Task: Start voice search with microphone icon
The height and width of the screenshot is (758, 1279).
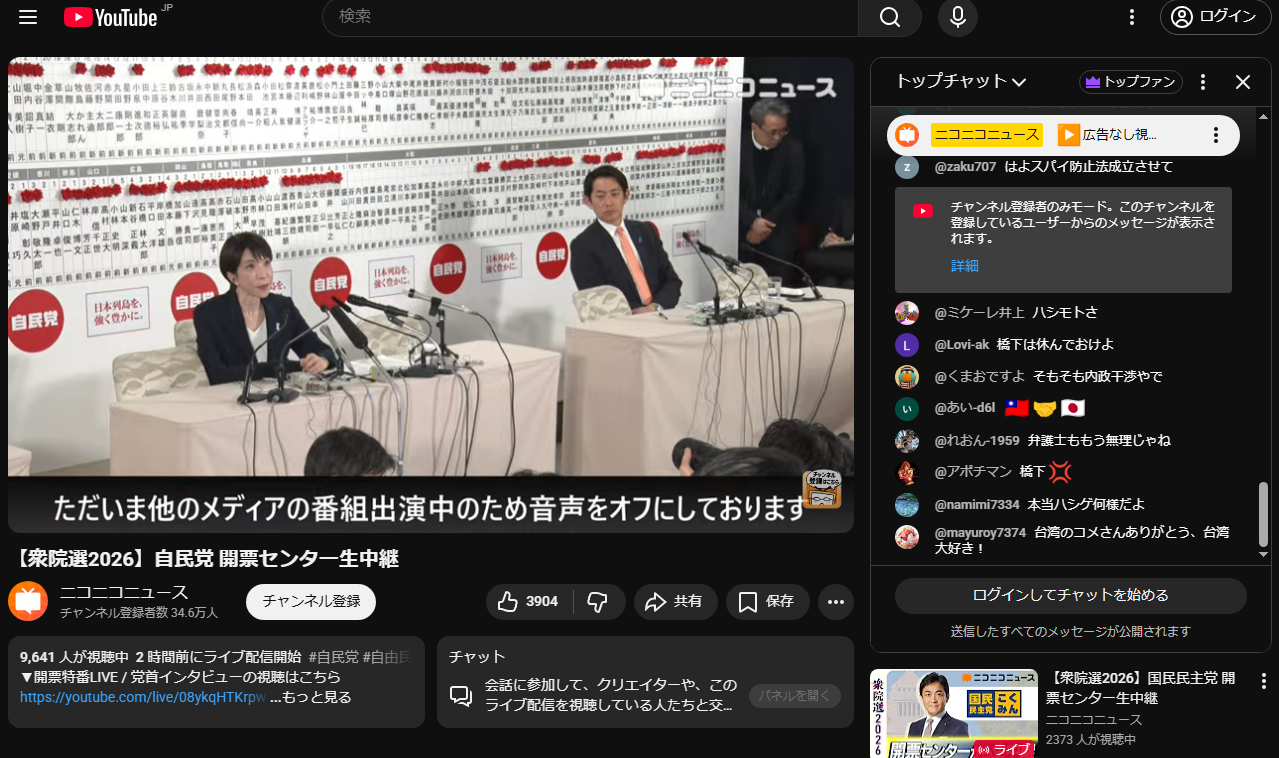Action: click(957, 17)
